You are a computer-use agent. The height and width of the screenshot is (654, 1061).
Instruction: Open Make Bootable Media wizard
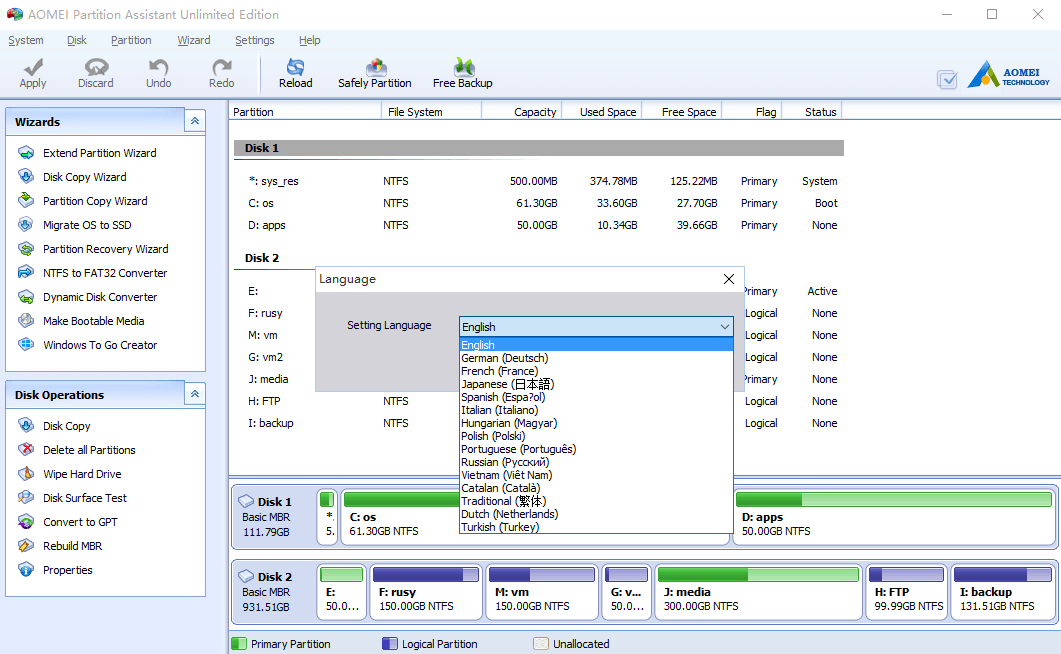pyautogui.click(x=93, y=321)
